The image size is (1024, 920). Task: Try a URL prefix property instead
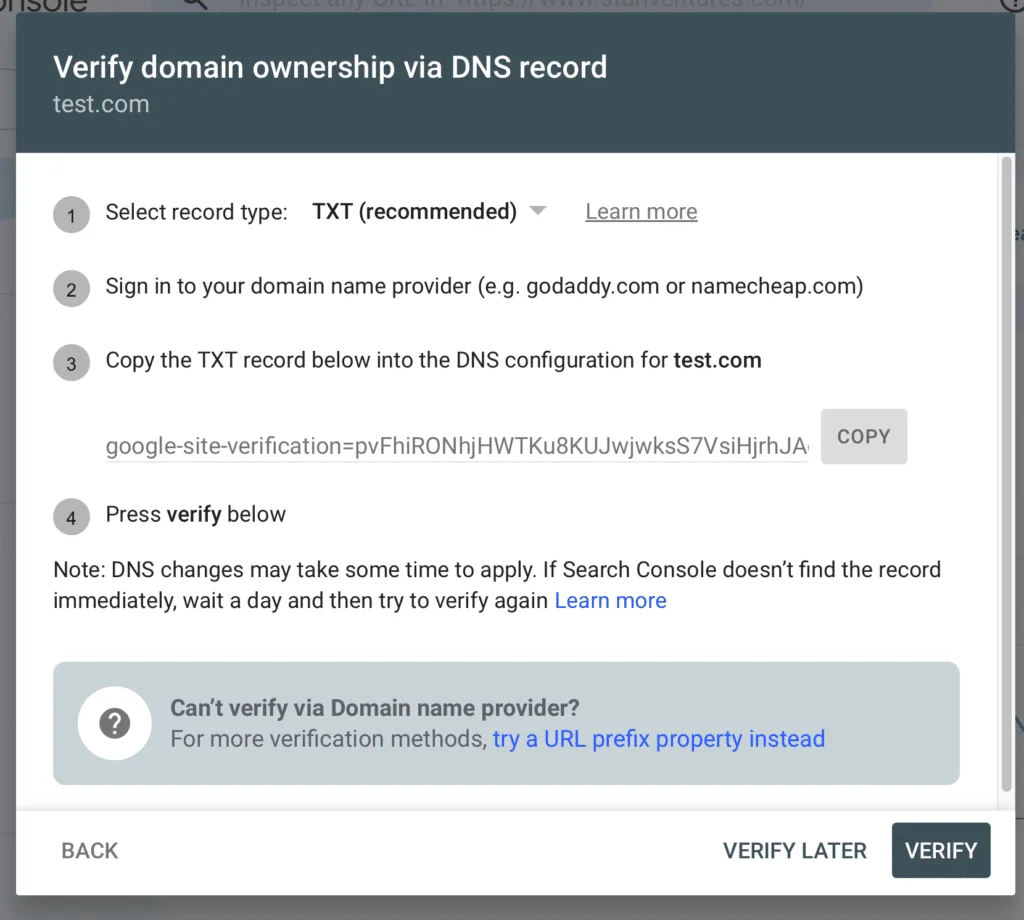[x=658, y=739]
